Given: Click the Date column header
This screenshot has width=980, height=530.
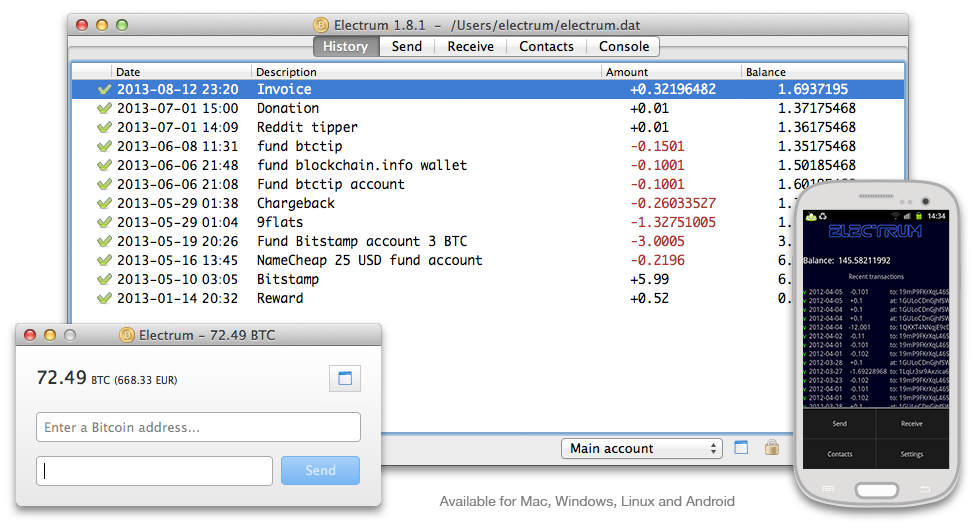Looking at the screenshot, I should (181, 72).
